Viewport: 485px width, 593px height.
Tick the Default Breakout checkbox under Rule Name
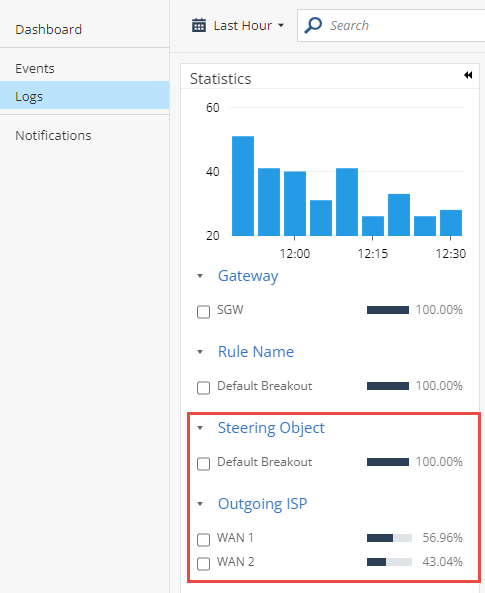[204, 388]
